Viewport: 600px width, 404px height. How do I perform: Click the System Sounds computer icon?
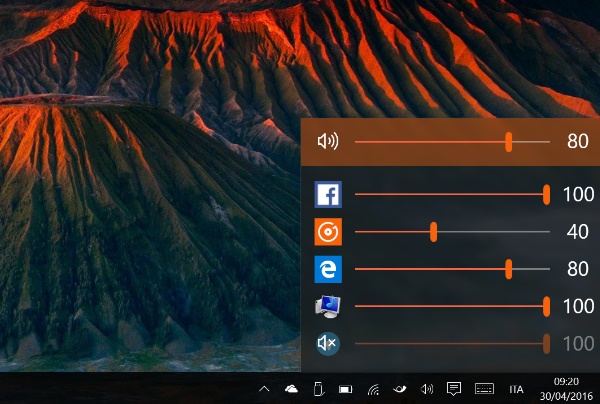(328, 306)
